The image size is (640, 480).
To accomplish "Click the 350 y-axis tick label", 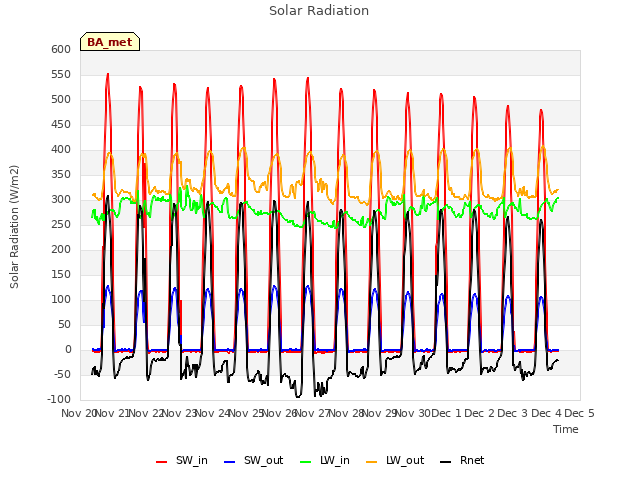I will click(61, 175).
